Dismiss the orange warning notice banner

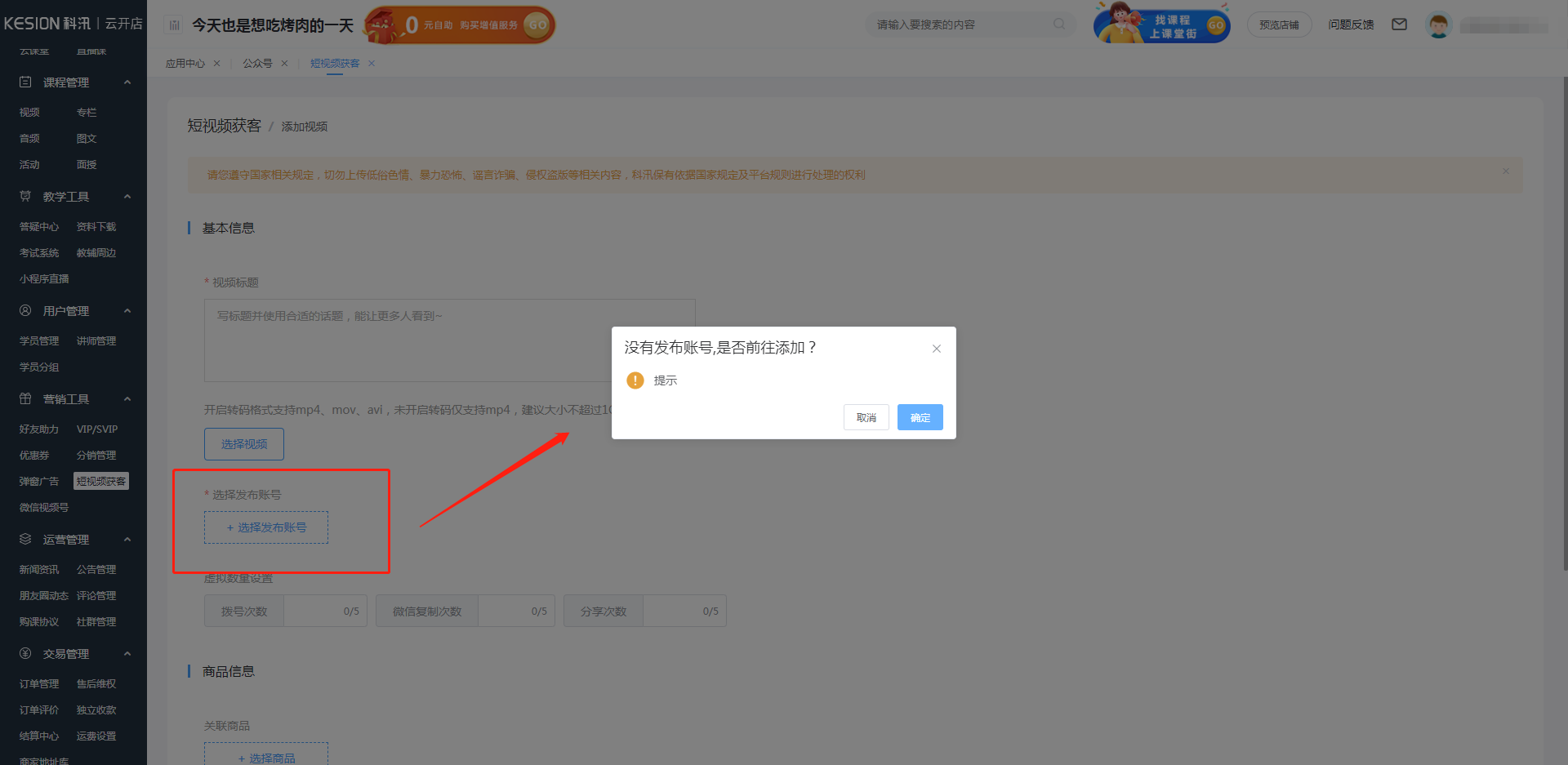(1505, 171)
